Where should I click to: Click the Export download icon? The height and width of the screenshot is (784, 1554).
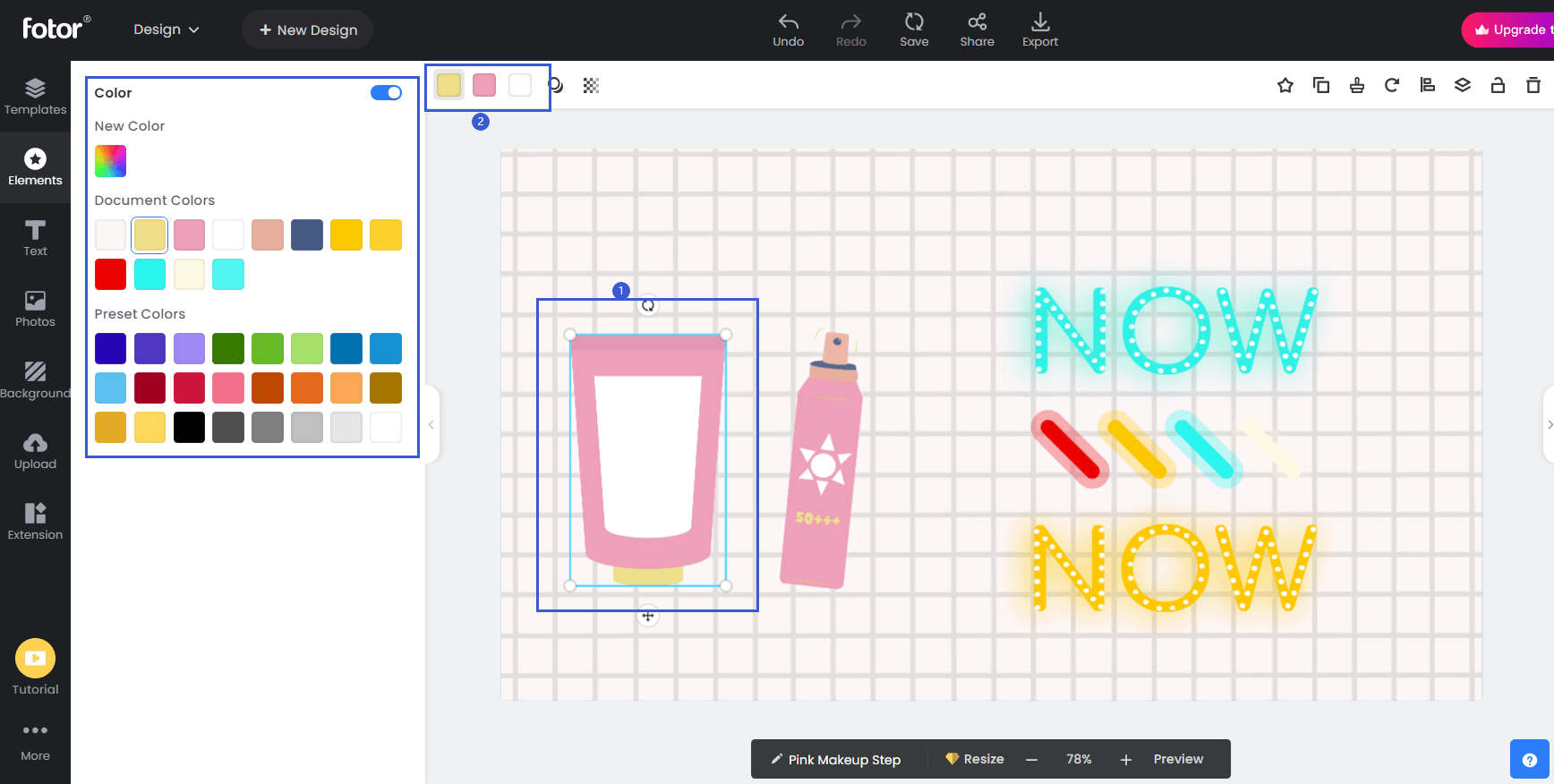tap(1040, 30)
